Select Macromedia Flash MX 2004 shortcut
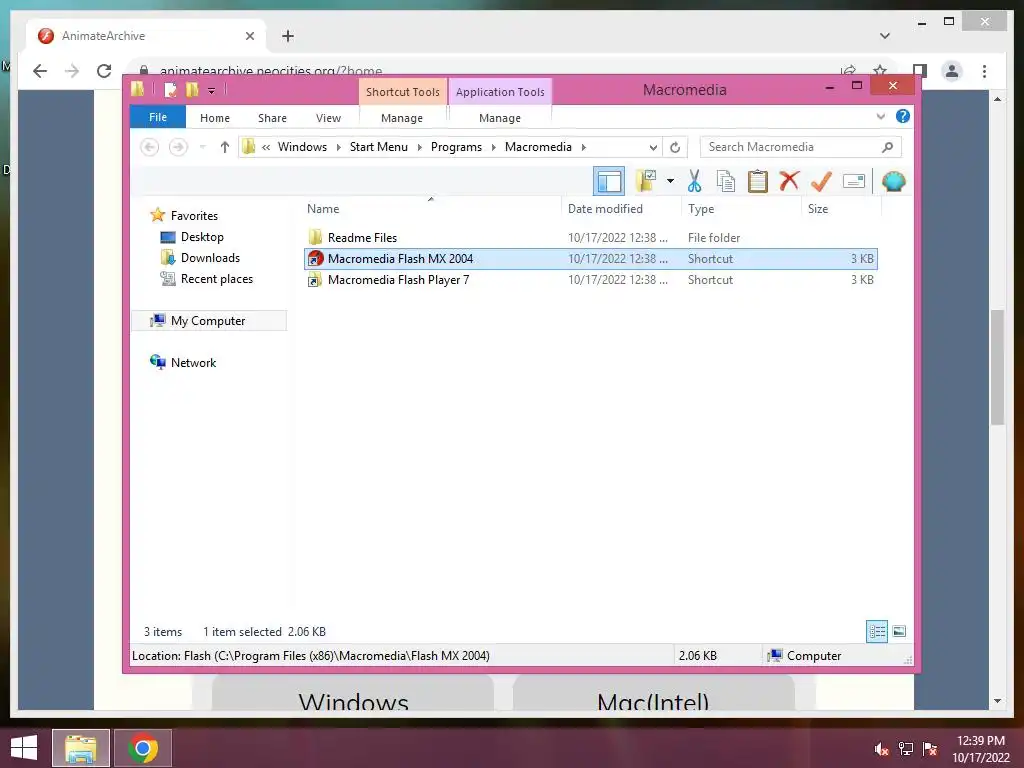1024x768 pixels. coord(591,259)
